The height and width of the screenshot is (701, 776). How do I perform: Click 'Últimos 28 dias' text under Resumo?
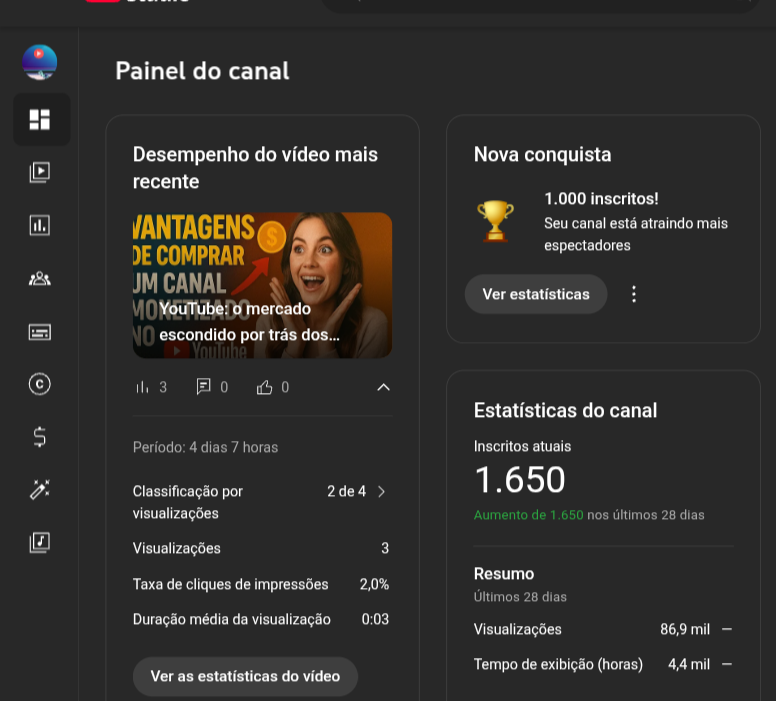coord(520,597)
